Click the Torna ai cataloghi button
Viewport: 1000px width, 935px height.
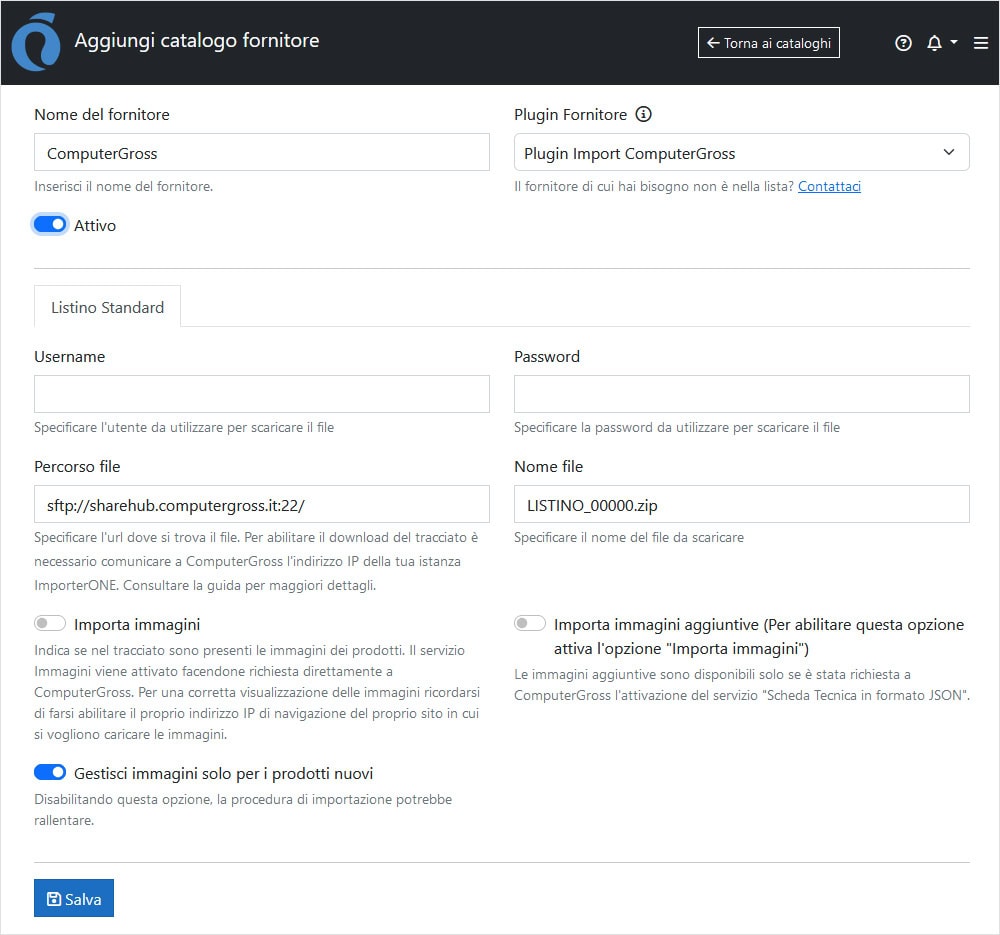point(768,43)
